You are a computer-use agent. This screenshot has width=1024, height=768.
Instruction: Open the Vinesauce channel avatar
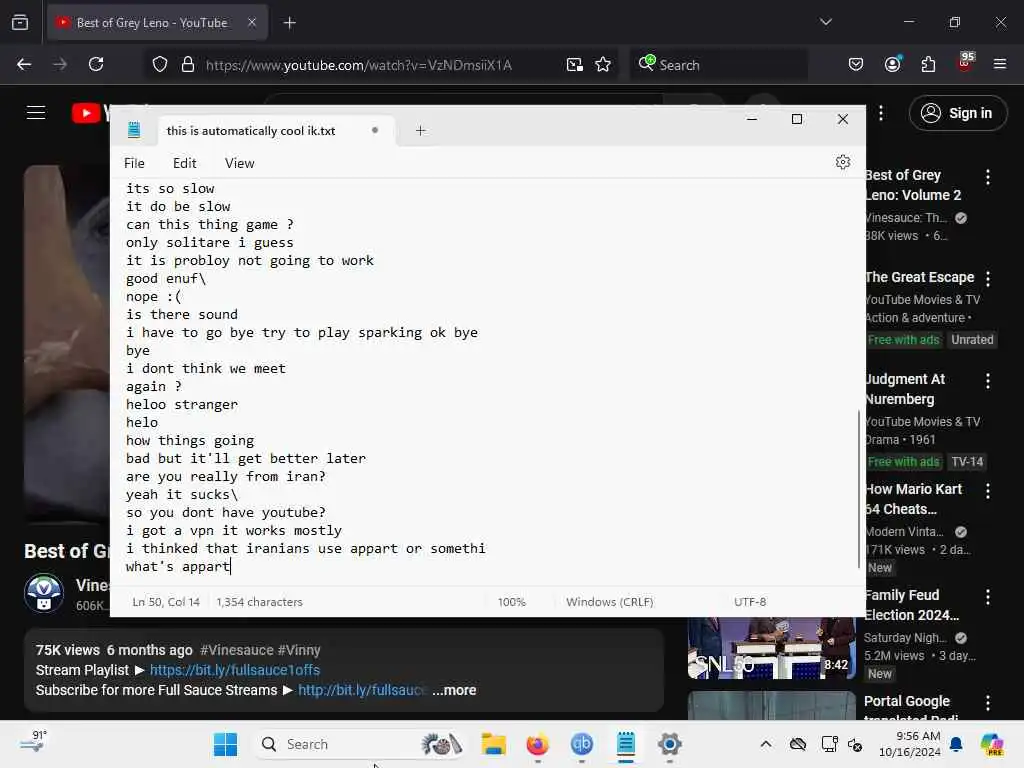[44, 593]
